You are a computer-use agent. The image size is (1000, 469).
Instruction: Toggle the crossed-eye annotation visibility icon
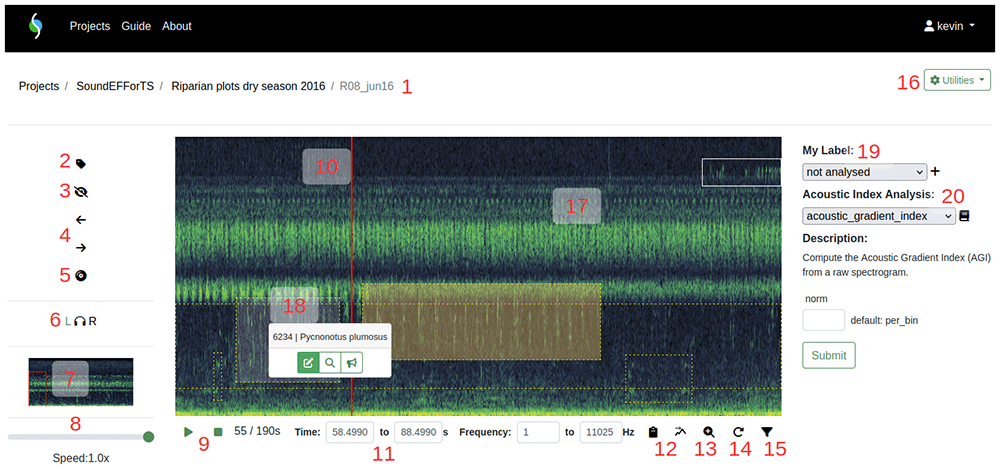(x=80, y=191)
